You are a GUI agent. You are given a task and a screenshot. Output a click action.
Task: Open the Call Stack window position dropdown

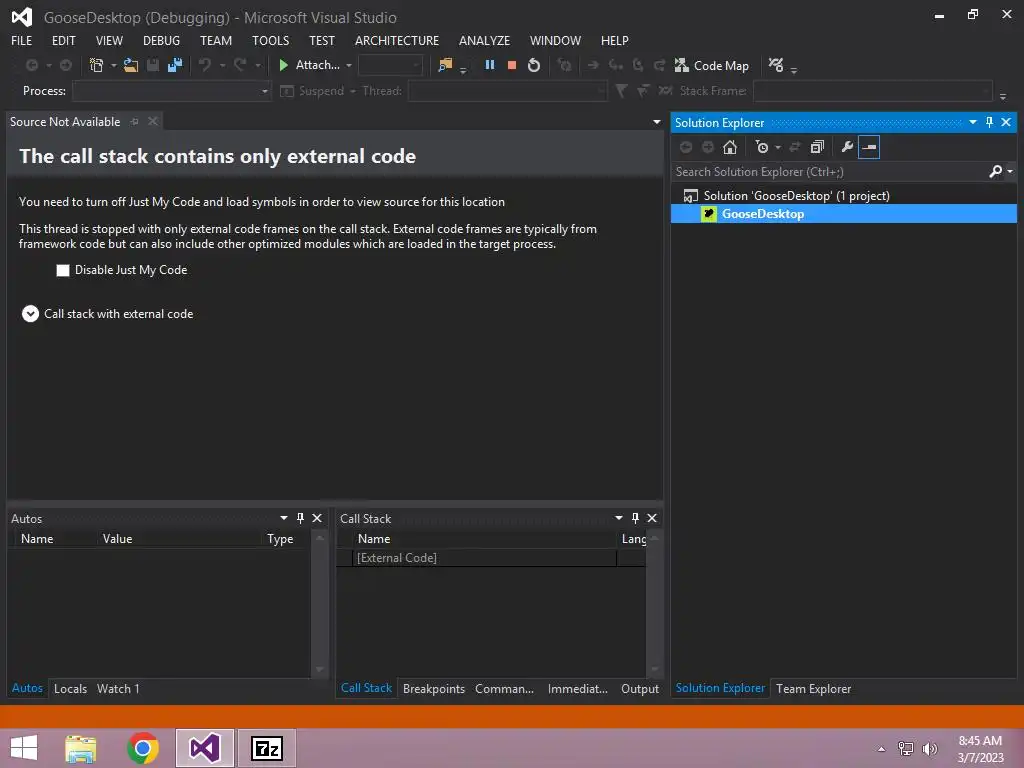[619, 518]
